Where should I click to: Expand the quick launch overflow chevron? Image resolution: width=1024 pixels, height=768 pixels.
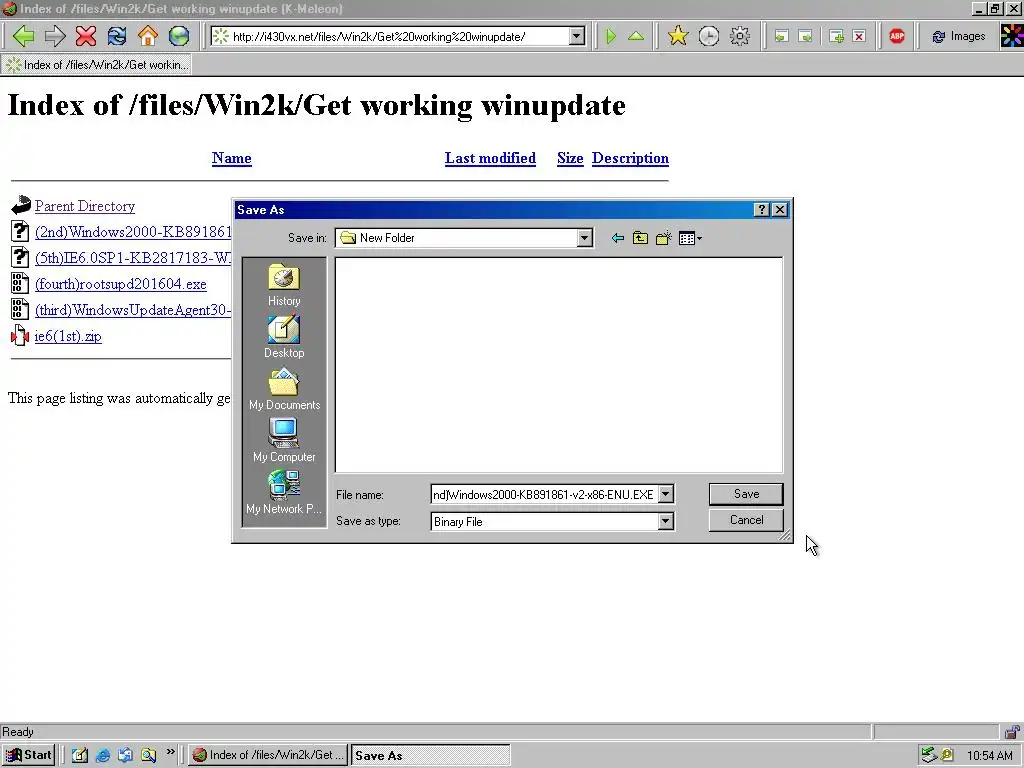click(170, 752)
